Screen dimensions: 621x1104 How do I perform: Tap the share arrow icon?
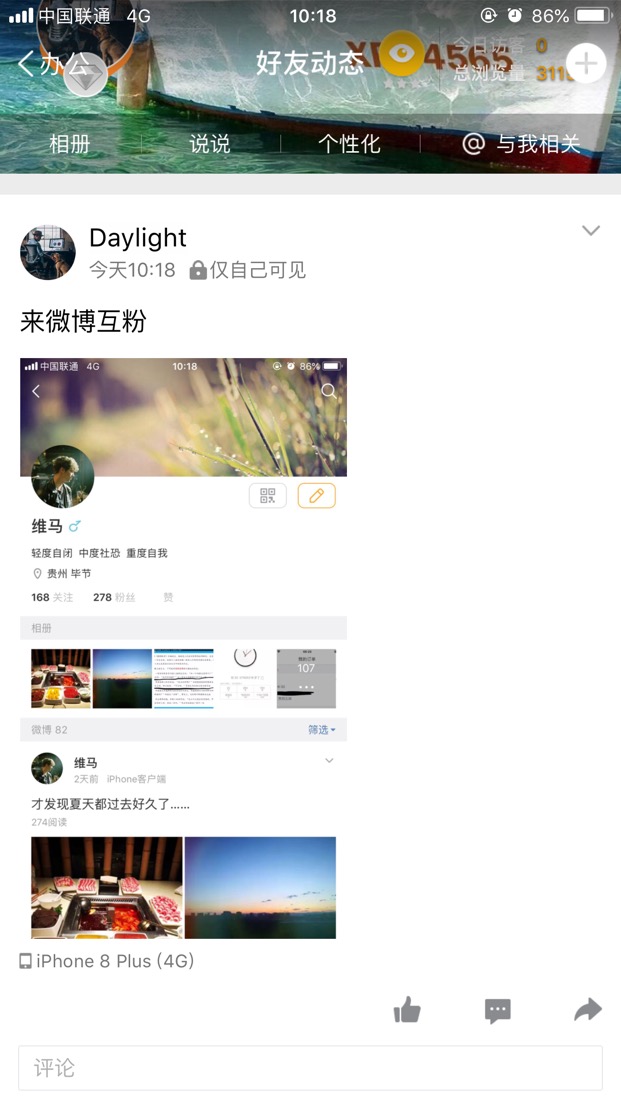coord(588,1010)
